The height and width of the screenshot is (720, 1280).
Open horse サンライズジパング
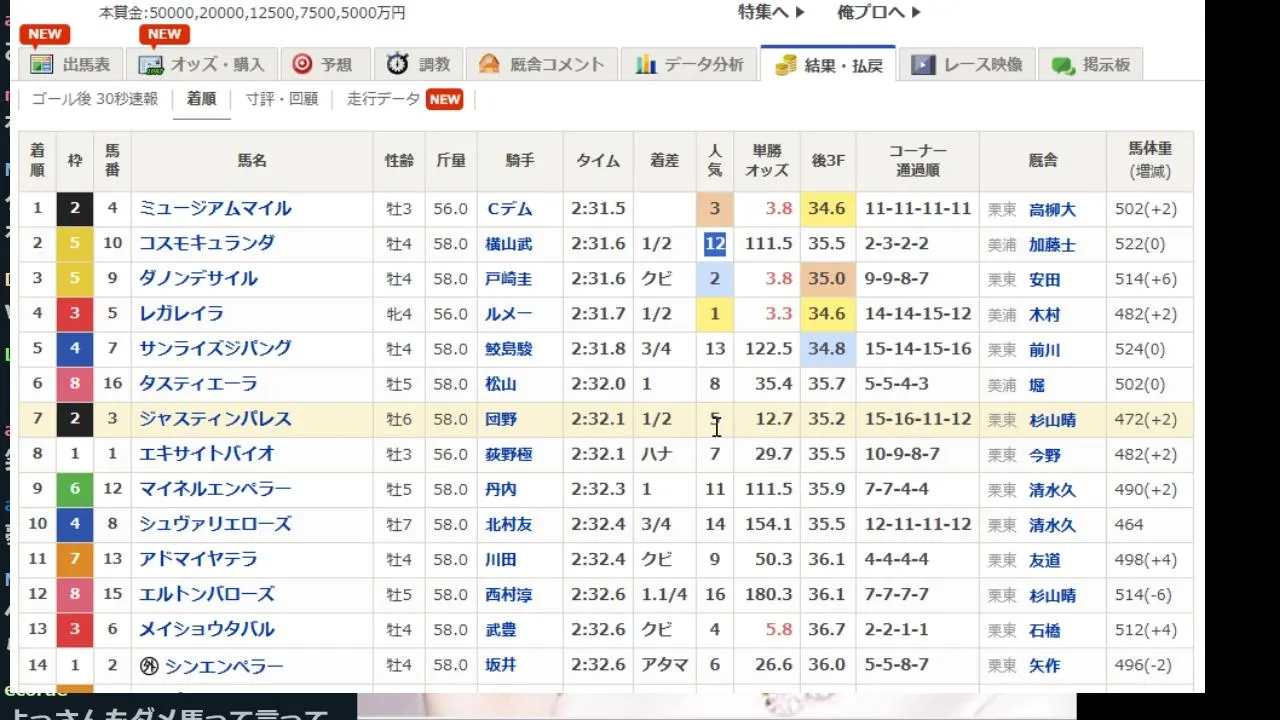coord(215,348)
